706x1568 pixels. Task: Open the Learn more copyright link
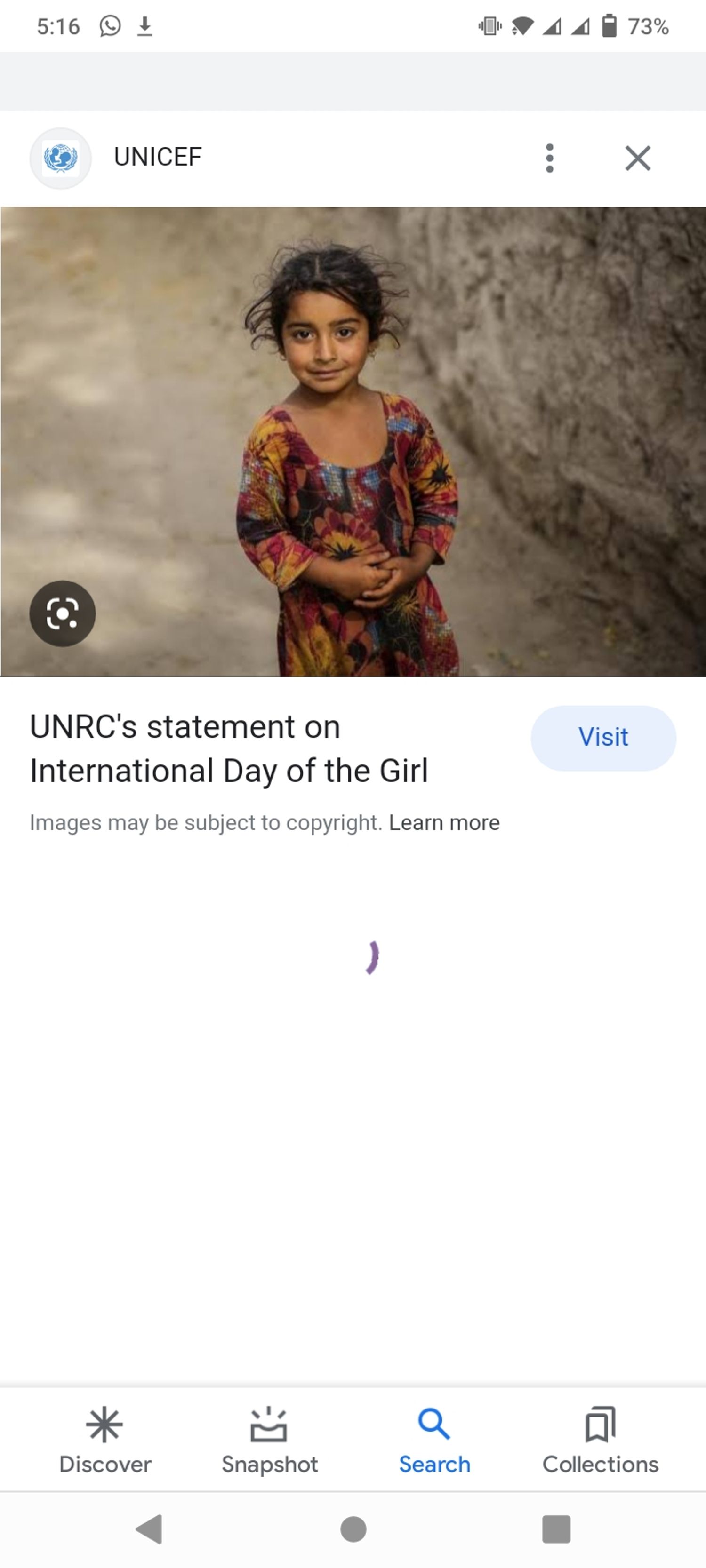point(444,822)
